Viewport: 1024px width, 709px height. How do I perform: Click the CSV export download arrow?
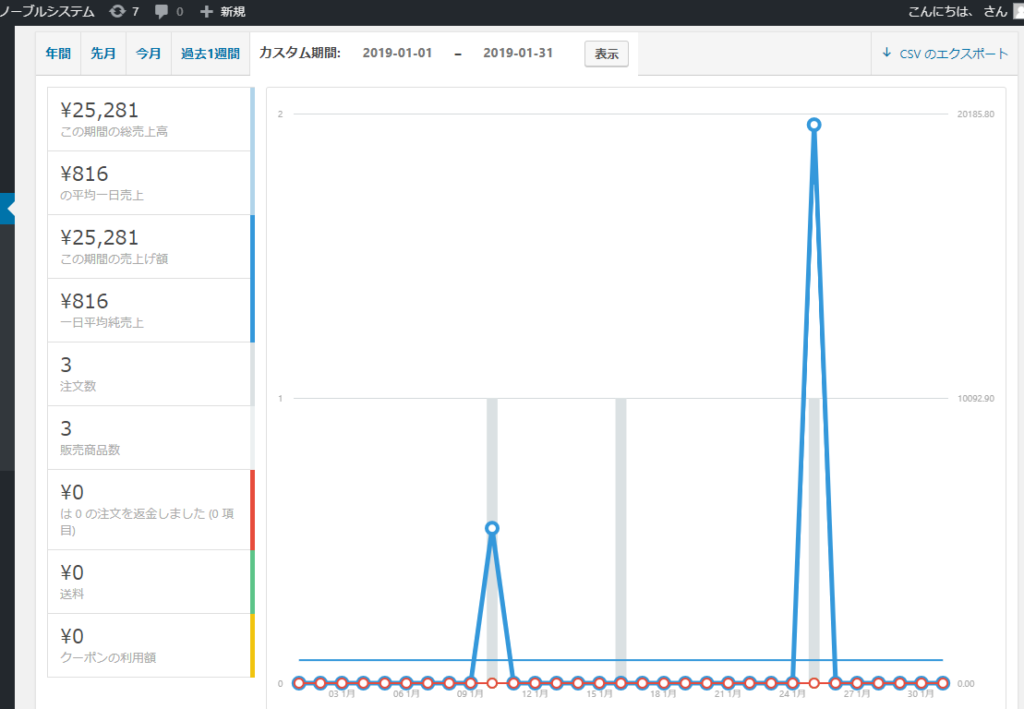click(886, 53)
